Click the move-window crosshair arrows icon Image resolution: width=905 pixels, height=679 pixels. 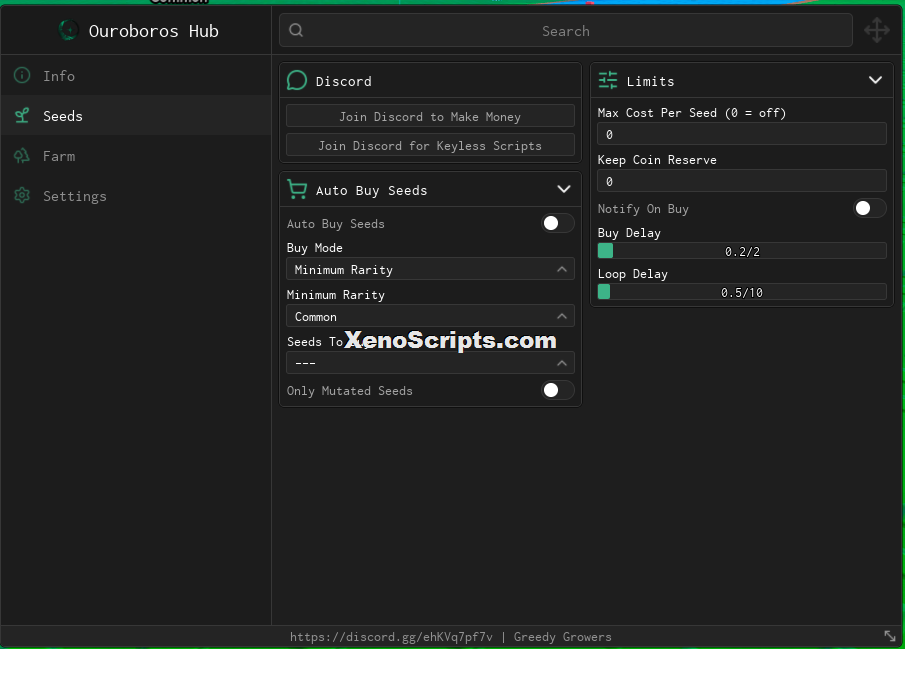coord(877,30)
